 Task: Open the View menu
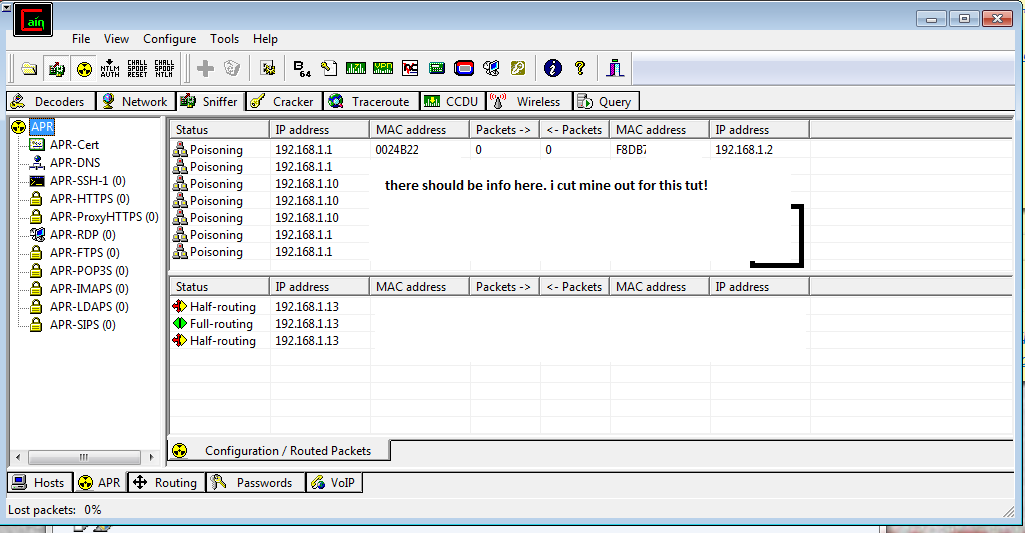click(x=116, y=39)
